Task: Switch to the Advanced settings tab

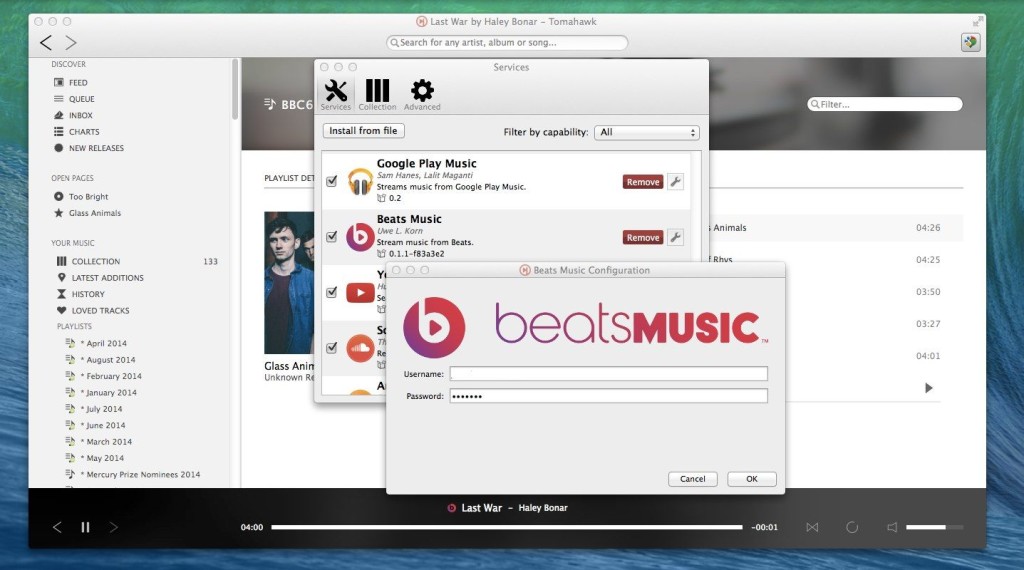Action: (x=422, y=95)
